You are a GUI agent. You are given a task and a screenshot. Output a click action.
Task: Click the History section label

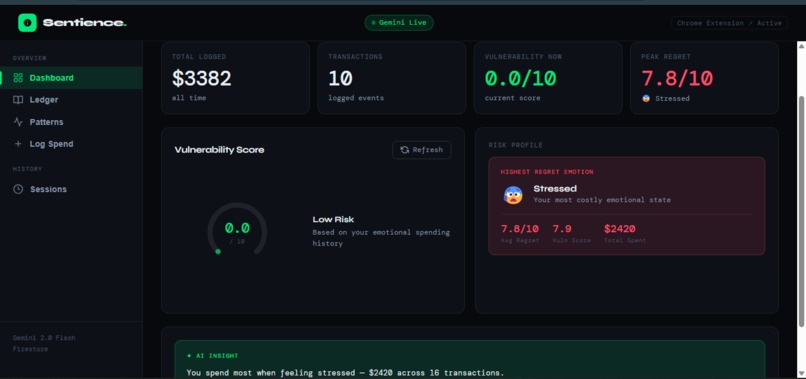(27, 169)
